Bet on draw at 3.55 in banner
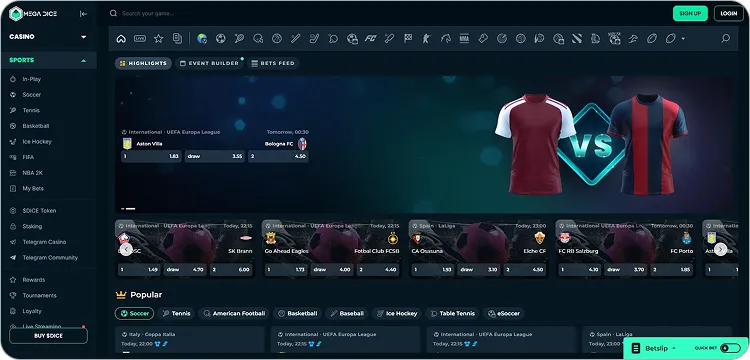Image resolution: width=750 pixels, height=360 pixels. (215, 156)
